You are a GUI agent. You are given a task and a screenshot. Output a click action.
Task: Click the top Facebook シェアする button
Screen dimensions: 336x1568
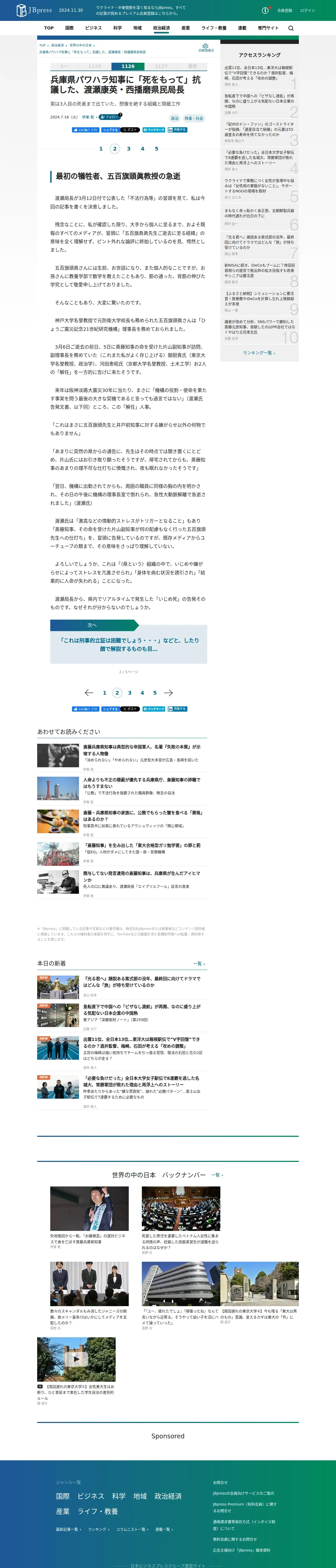[x=110, y=130]
